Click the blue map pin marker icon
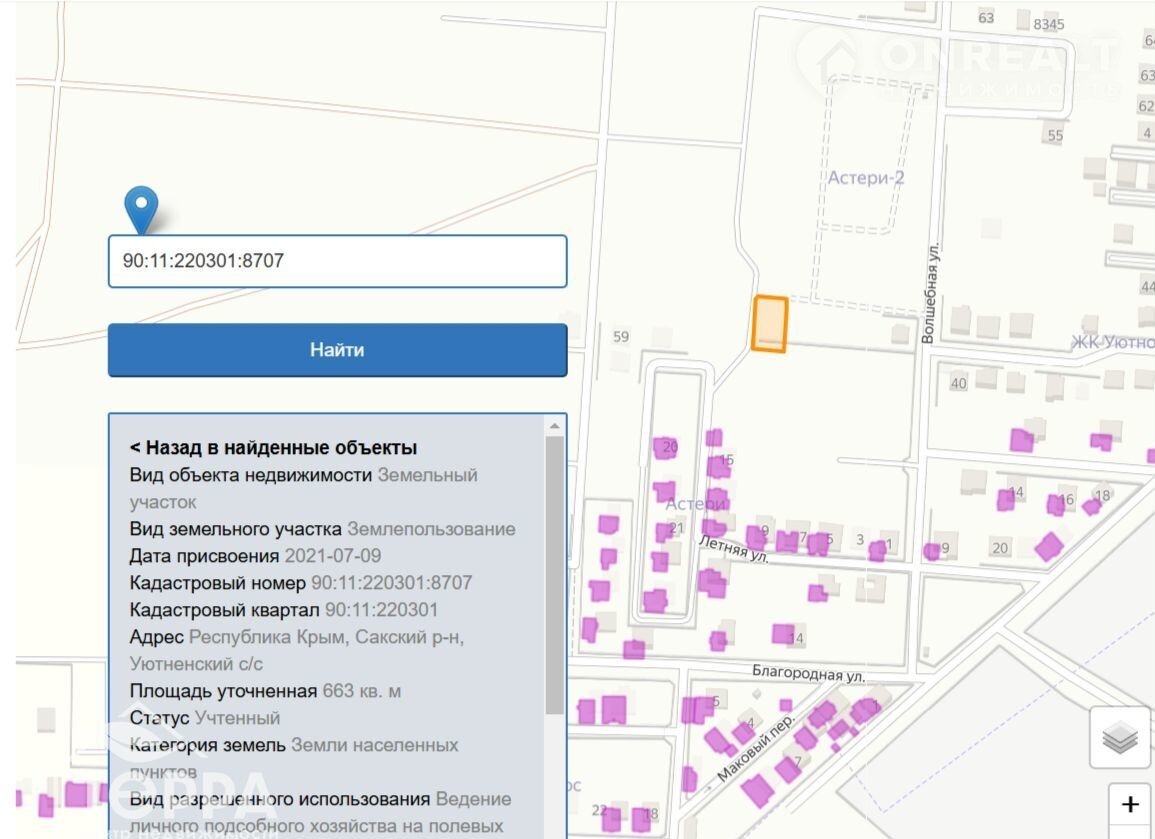 (x=141, y=209)
